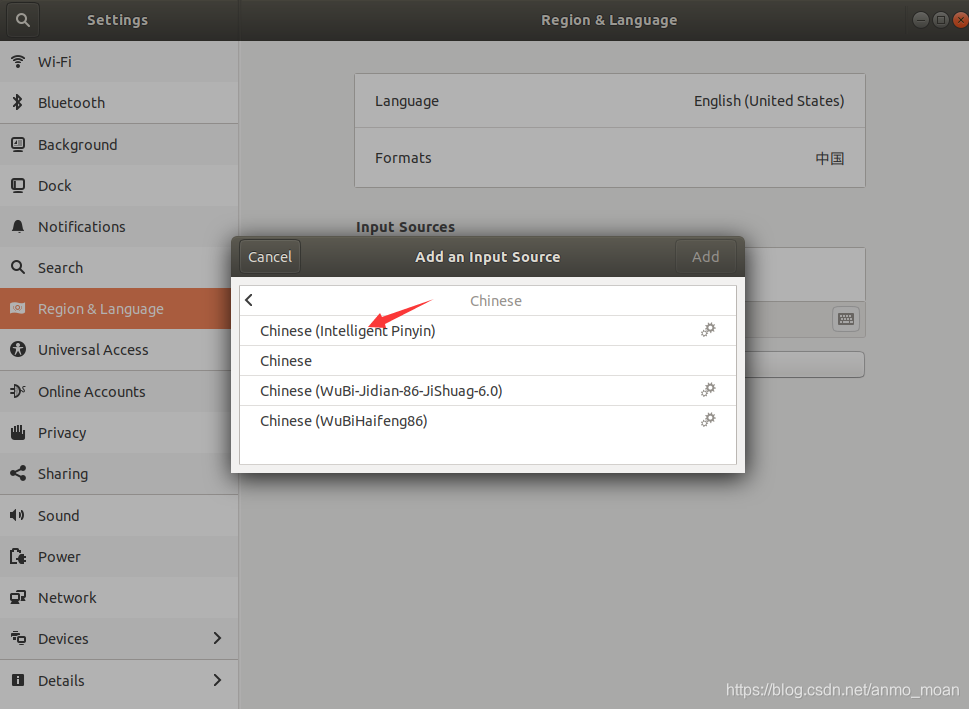Click the Online Accounts icon
The image size is (969, 709).
click(x=18, y=391)
